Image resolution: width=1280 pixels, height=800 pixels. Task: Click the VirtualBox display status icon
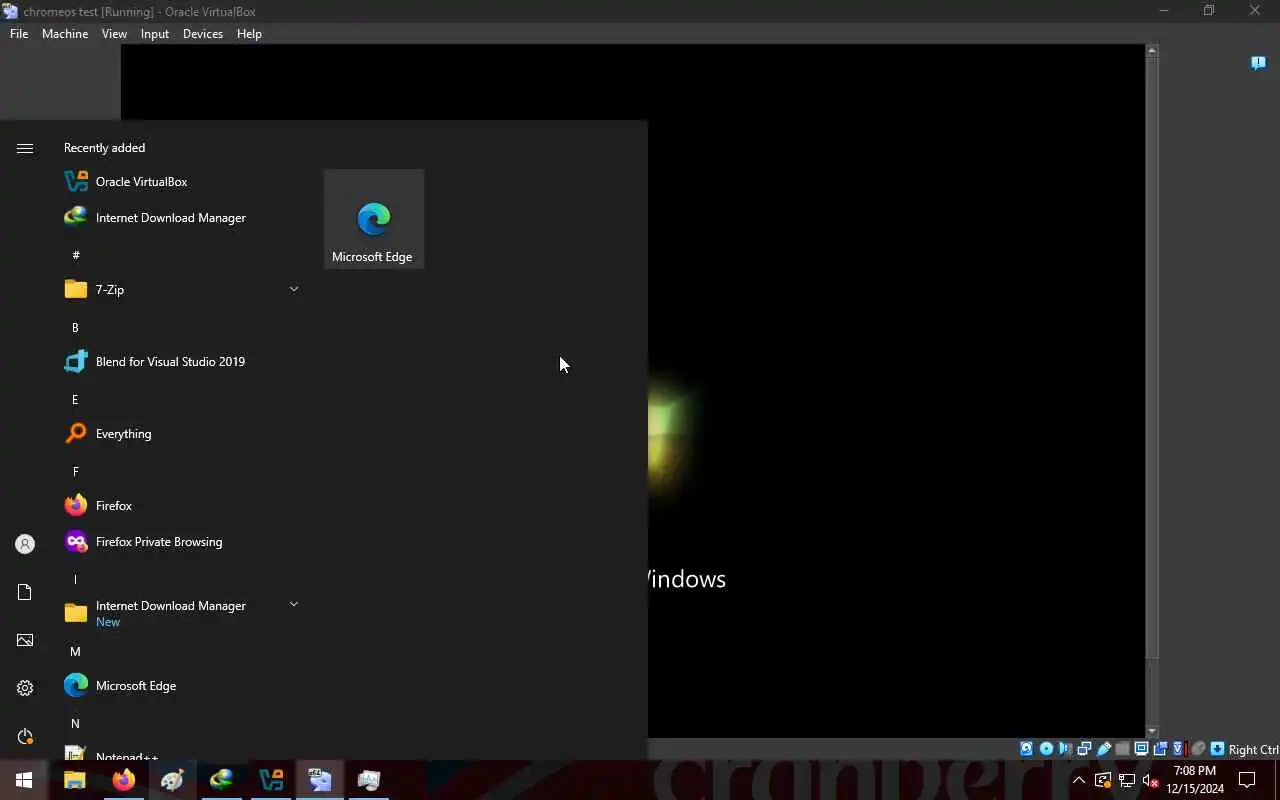point(1141,749)
